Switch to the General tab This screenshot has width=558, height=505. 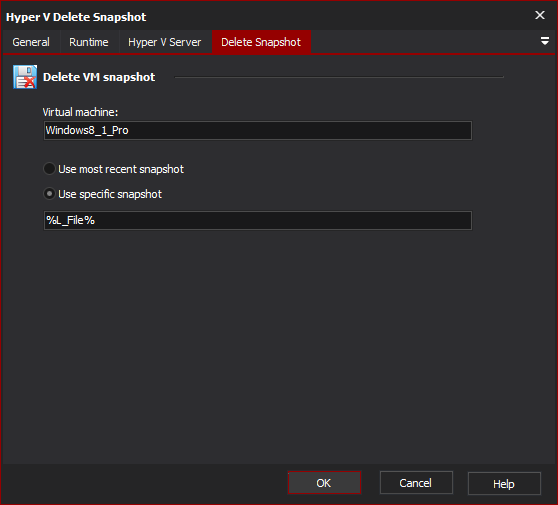pos(31,42)
